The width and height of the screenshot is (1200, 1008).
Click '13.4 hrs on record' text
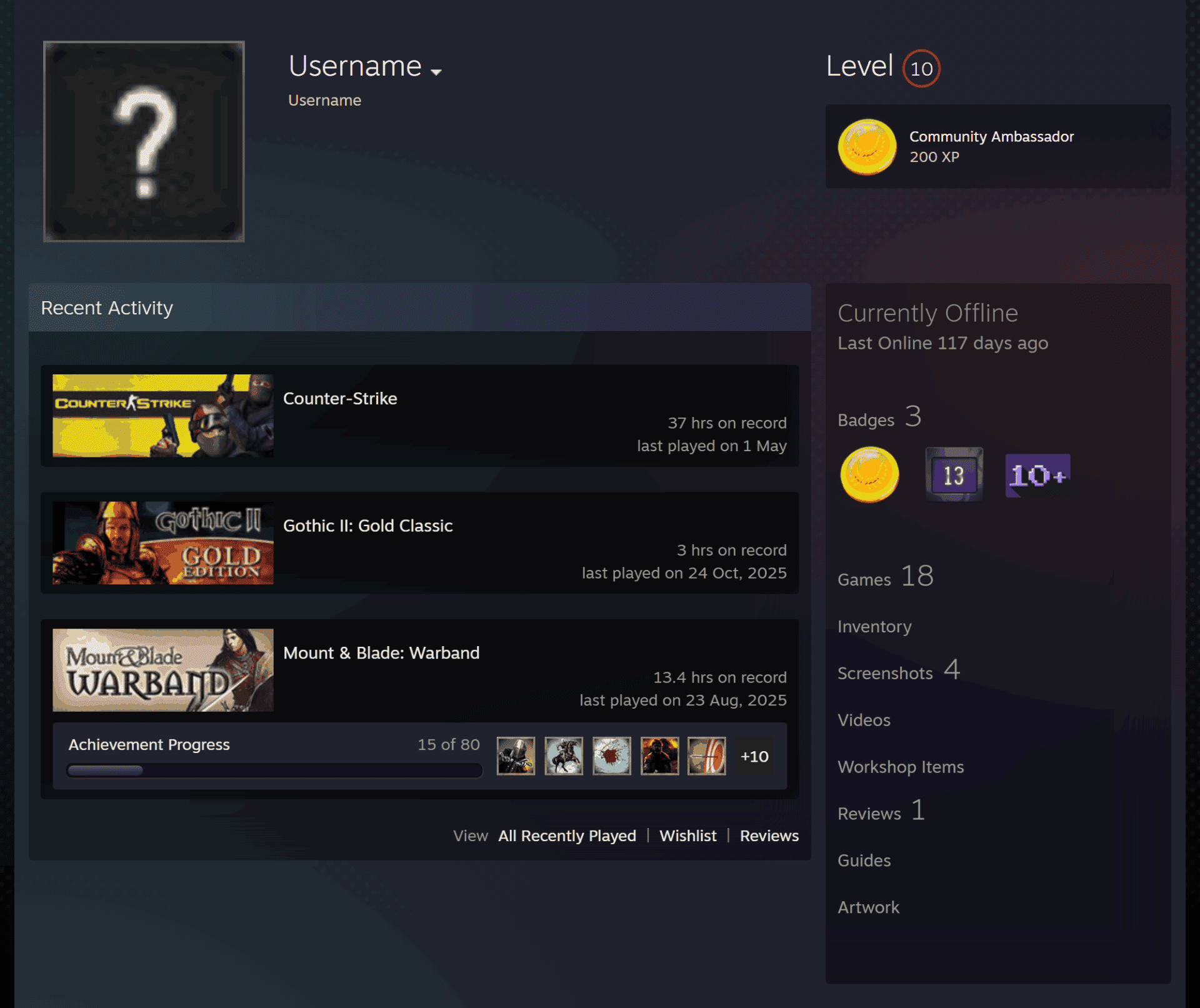[x=720, y=677]
